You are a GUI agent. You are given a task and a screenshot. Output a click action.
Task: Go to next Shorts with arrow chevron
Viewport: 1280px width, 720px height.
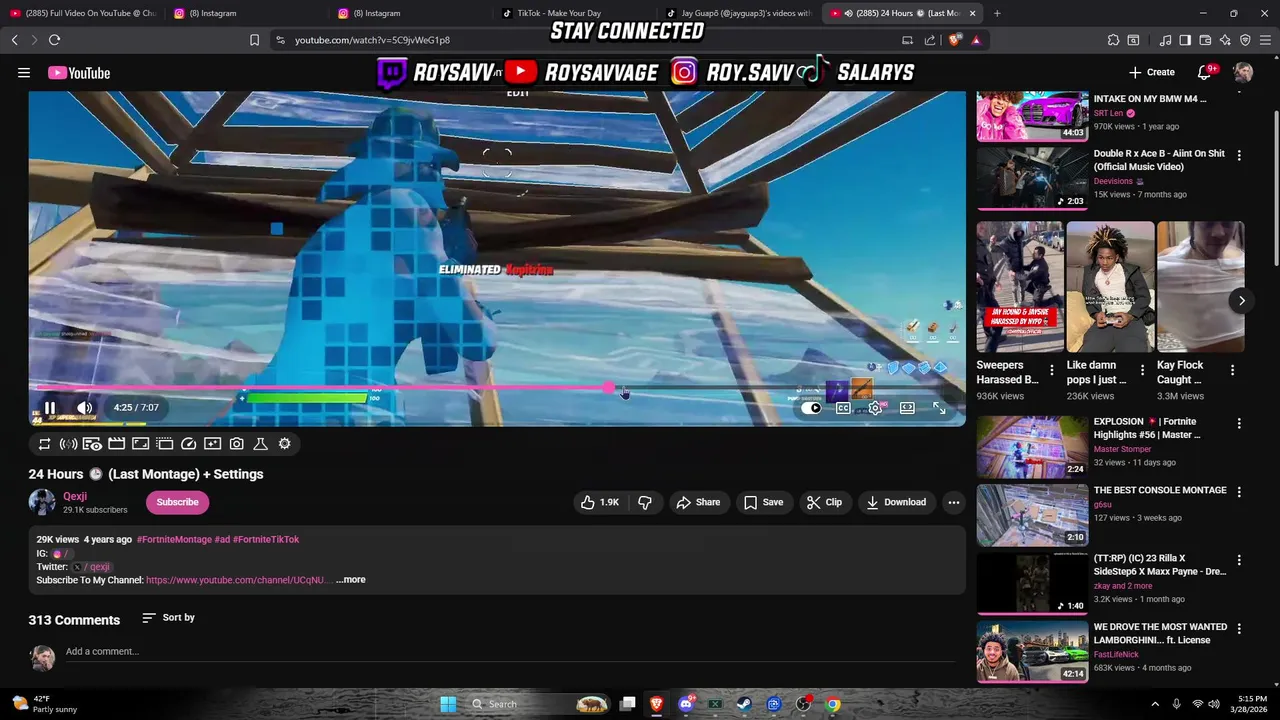tap(1241, 301)
